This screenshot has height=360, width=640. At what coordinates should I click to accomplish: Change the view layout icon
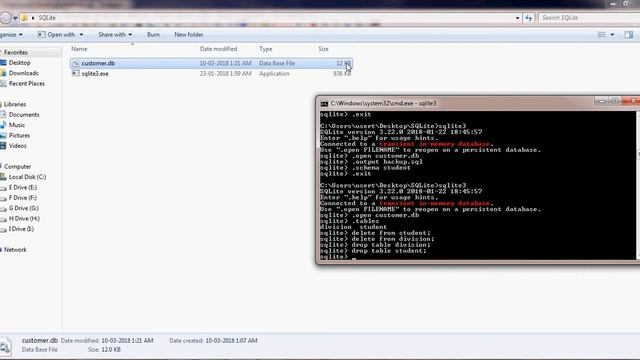click(x=602, y=35)
